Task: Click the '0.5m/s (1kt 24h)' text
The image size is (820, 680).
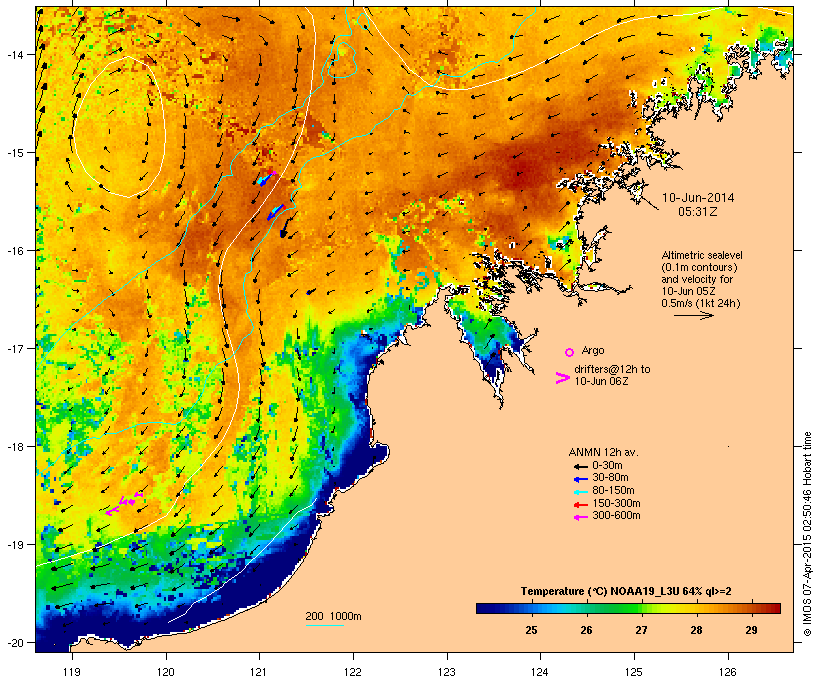Action: pyautogui.click(x=701, y=303)
